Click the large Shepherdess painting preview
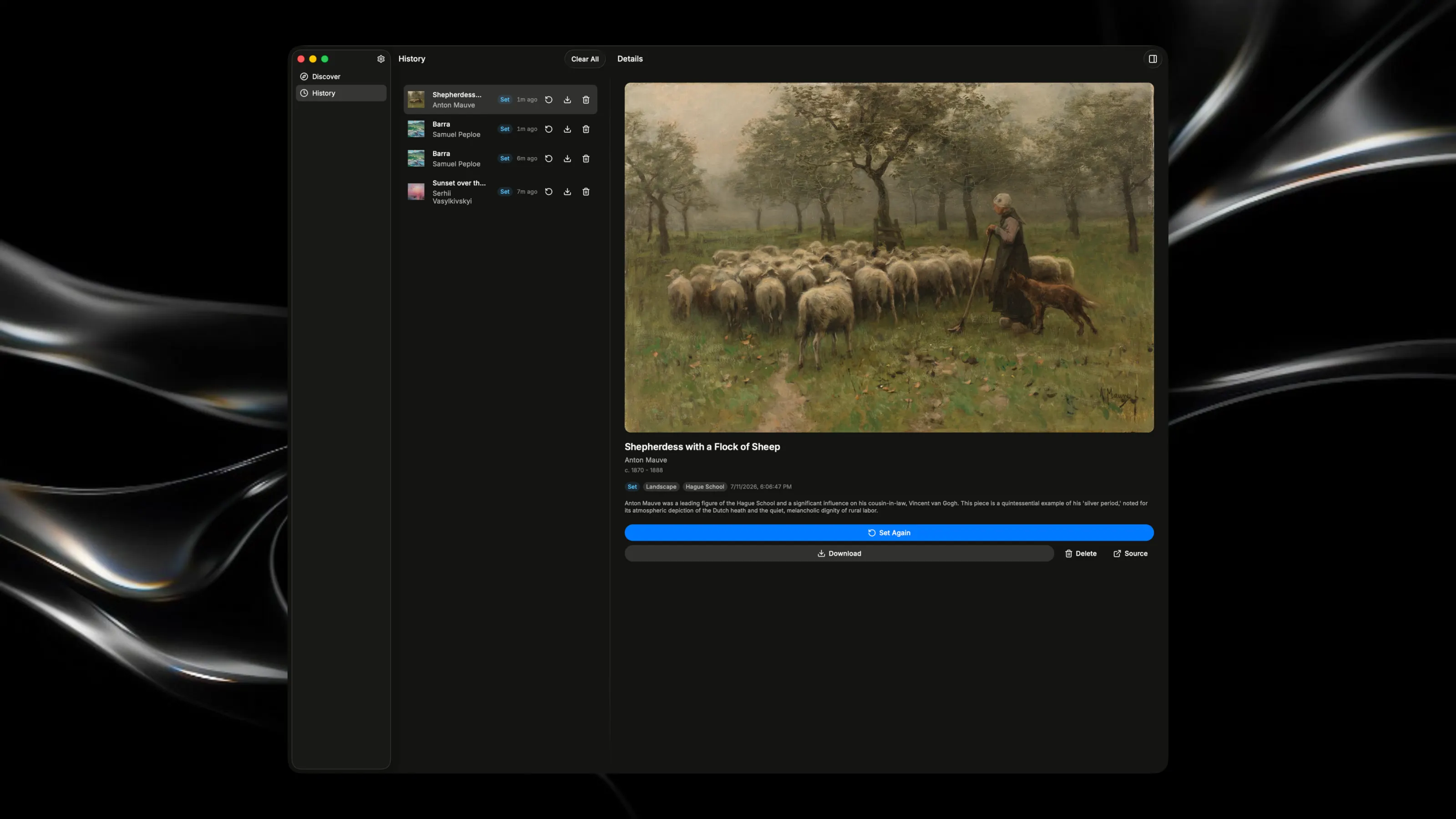Image resolution: width=1456 pixels, height=819 pixels. point(889,258)
